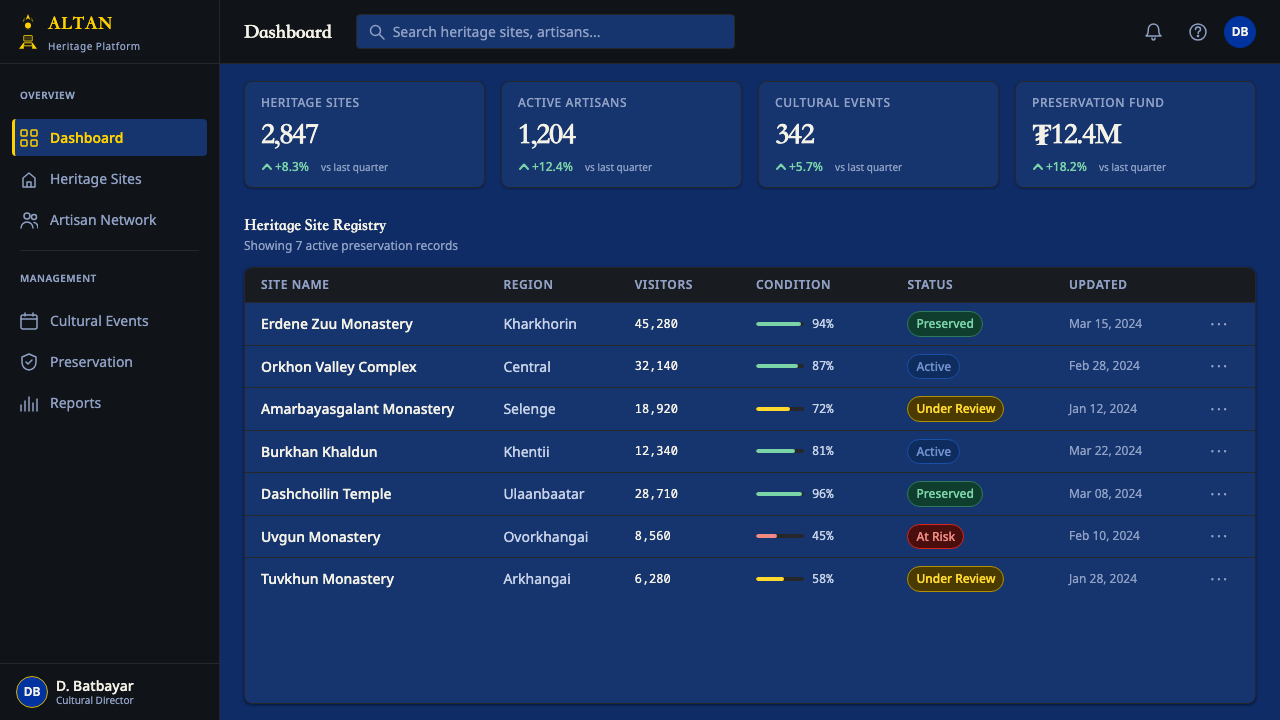
Task: Focus the search heritage sites field
Action: (x=545, y=32)
